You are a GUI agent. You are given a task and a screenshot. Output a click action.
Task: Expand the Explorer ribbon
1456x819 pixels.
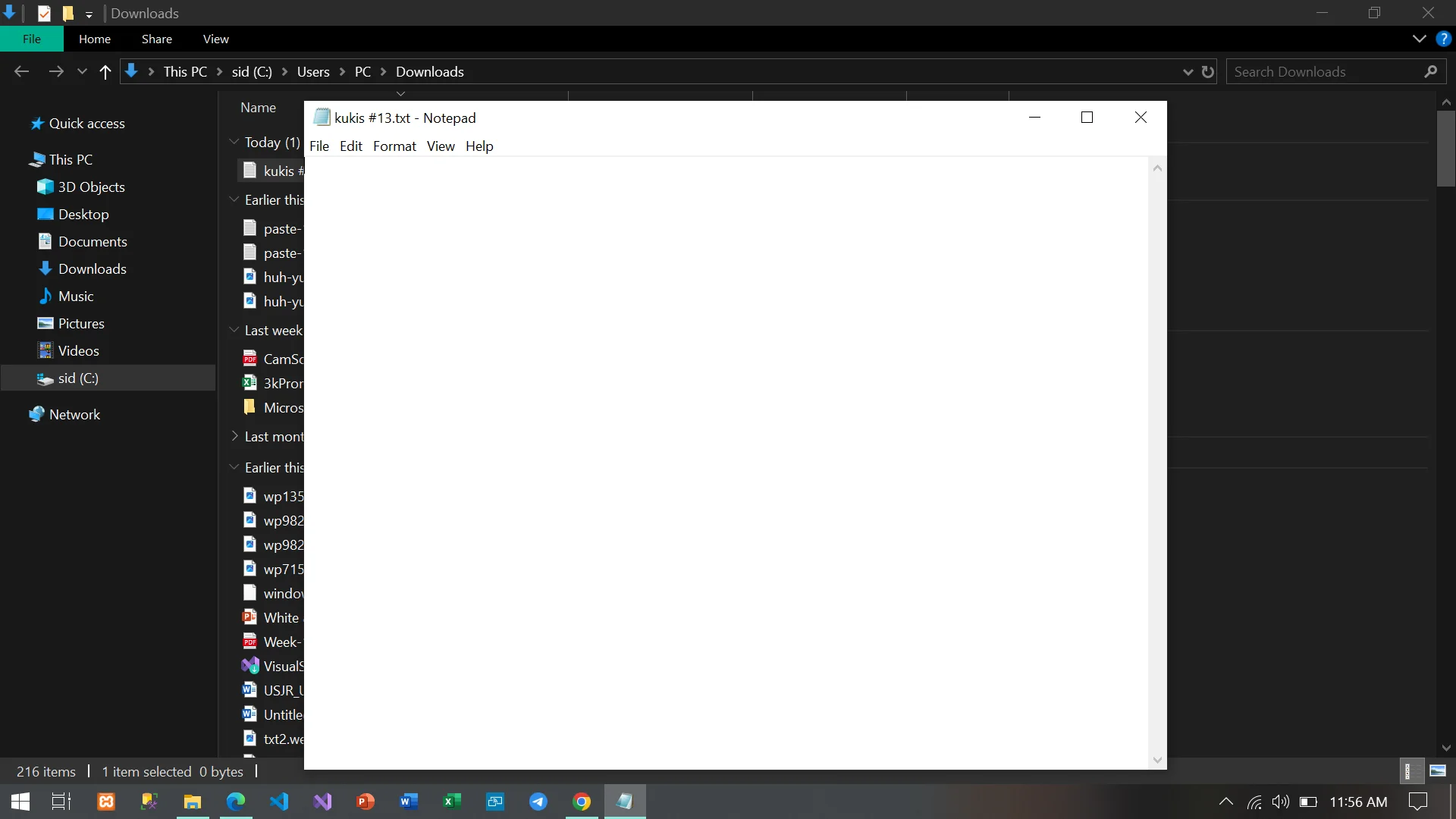pos(1420,39)
